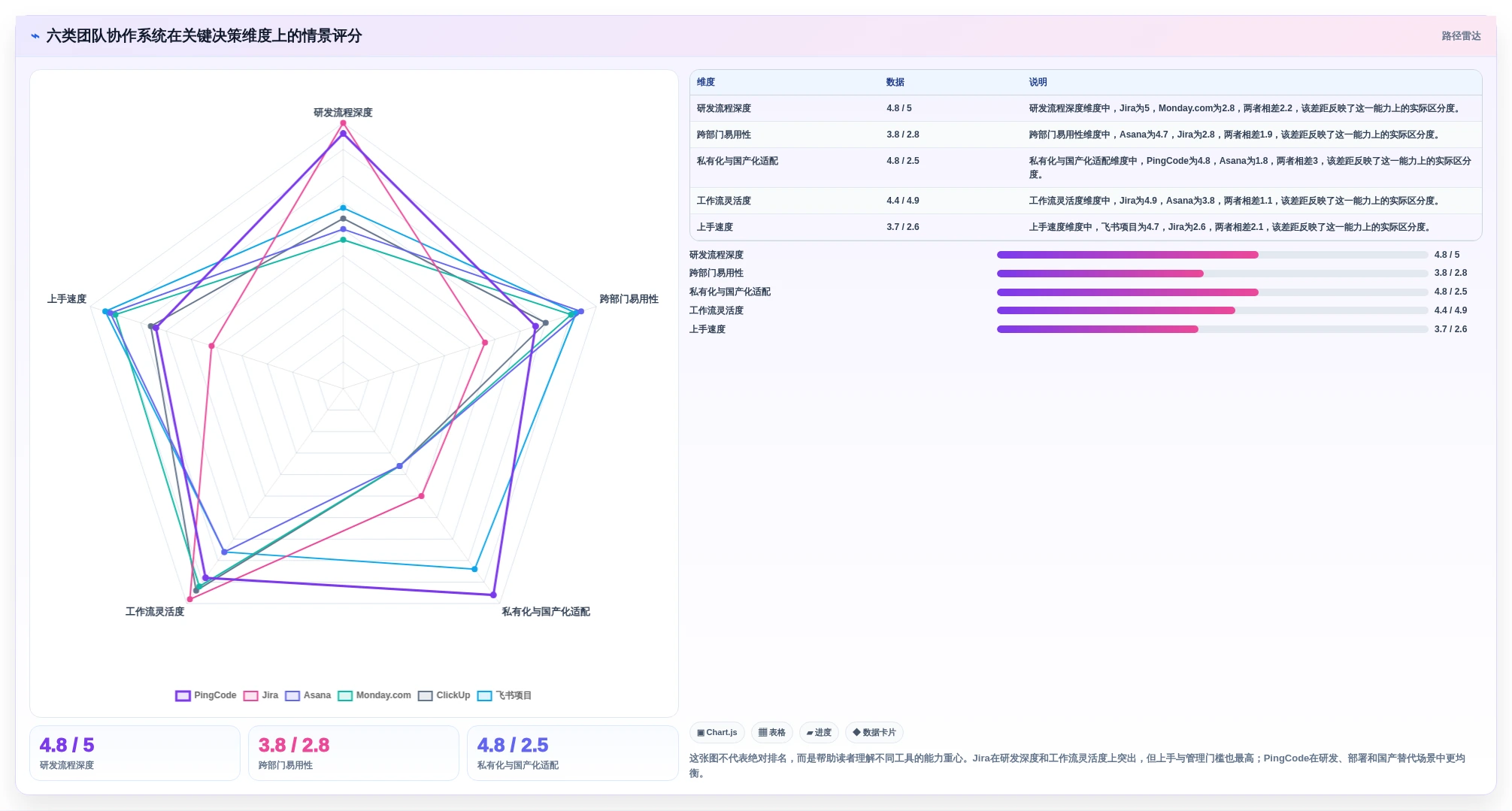The width and height of the screenshot is (1512, 811).
Task: Click table value 4.4 / 4.9
Action: click(x=903, y=201)
